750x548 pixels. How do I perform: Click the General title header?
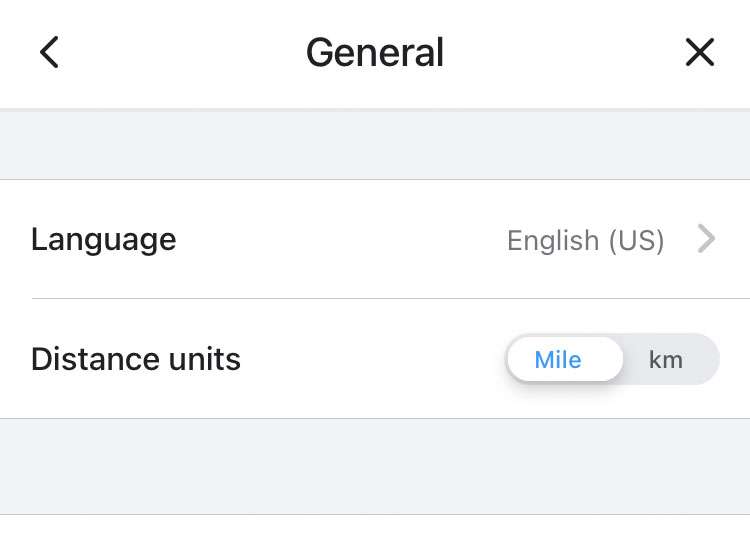(x=375, y=52)
